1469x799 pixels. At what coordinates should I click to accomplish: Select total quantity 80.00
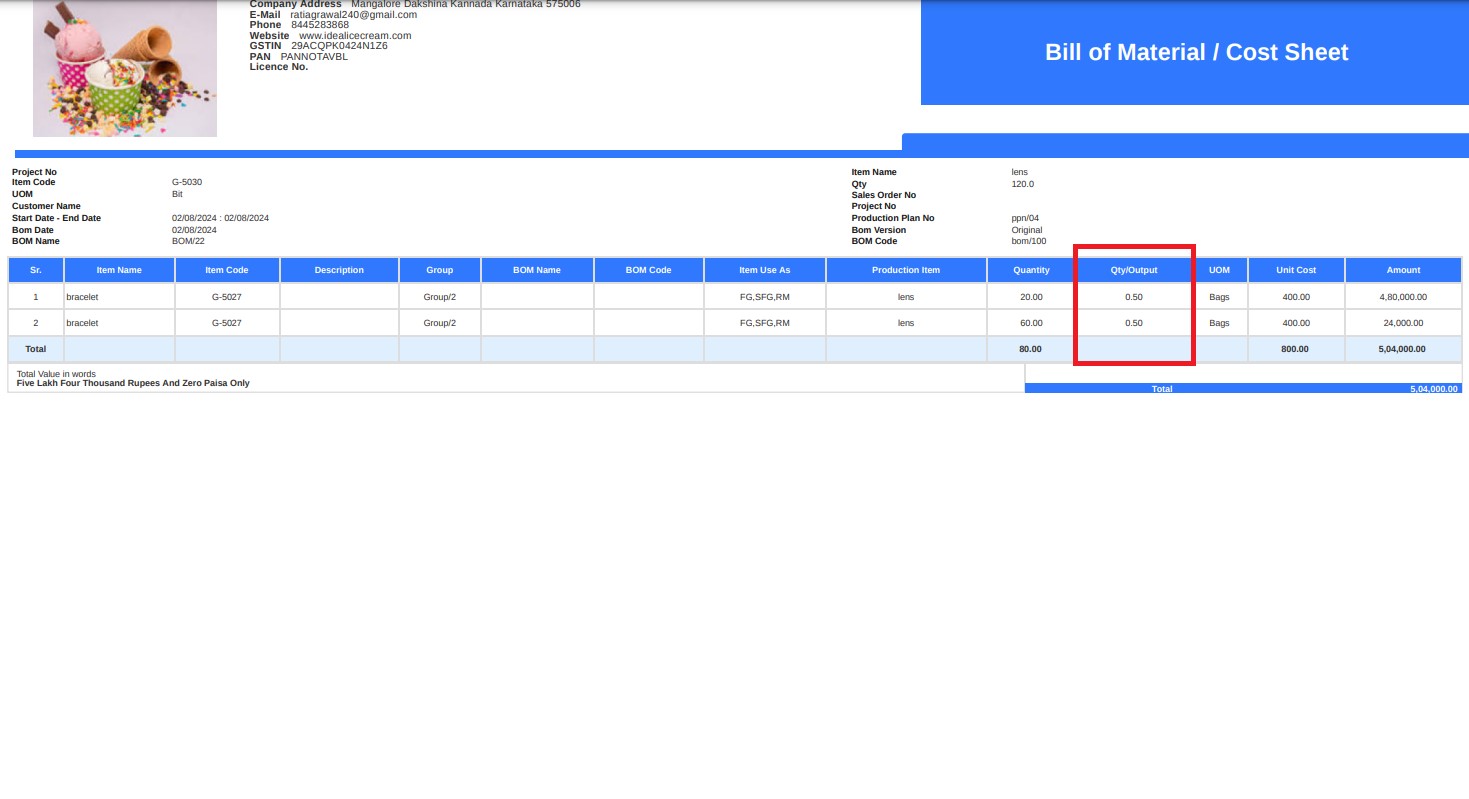[1031, 349]
